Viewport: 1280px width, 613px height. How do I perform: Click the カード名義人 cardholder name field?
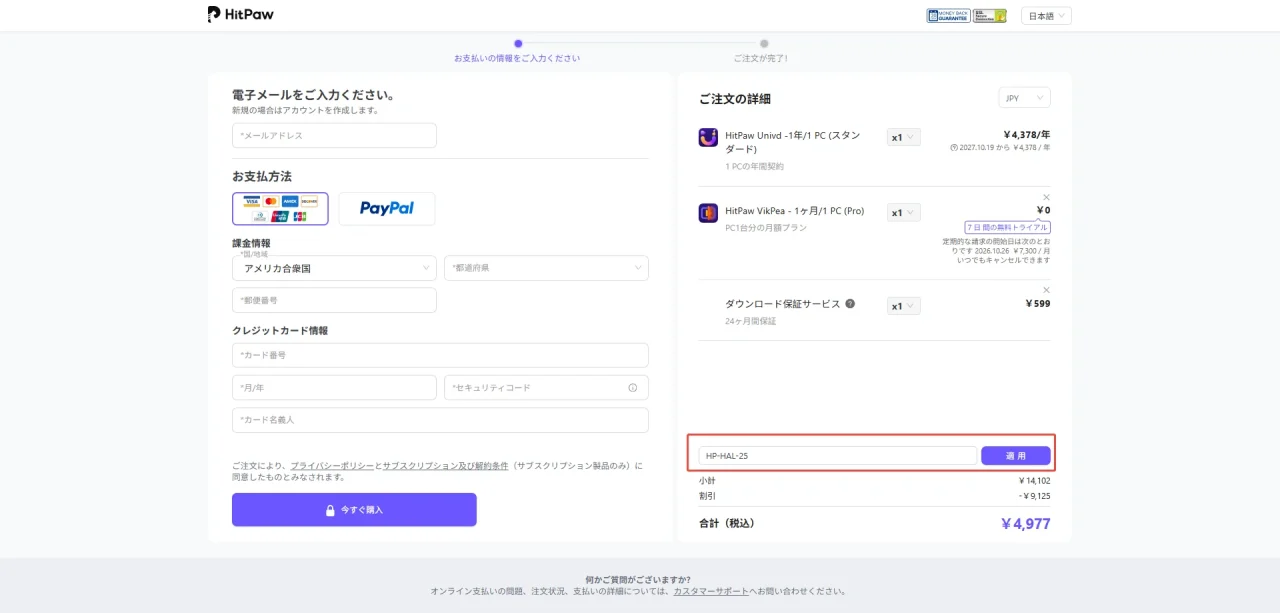(x=440, y=420)
